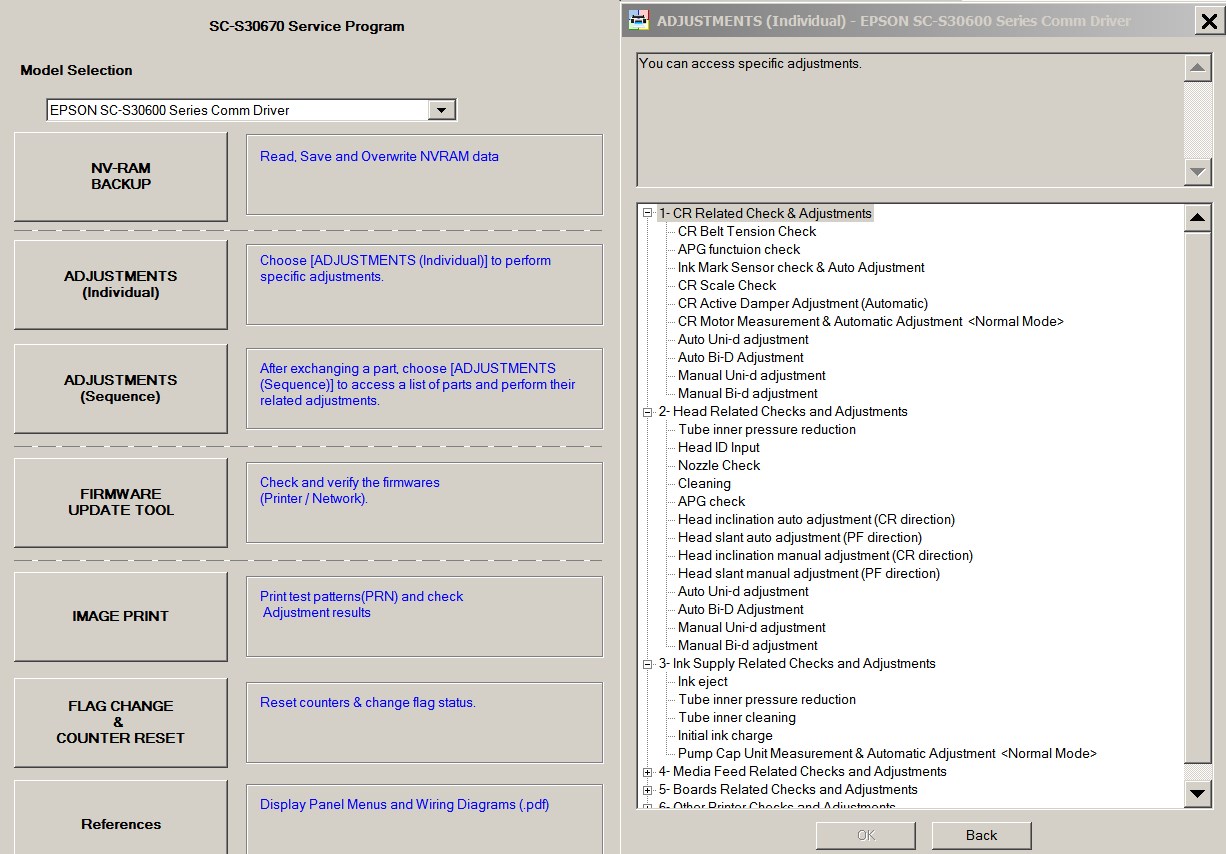
Task: Select Pump Cap Unit Measurement & Automatic Adjustment
Action: pos(887,753)
